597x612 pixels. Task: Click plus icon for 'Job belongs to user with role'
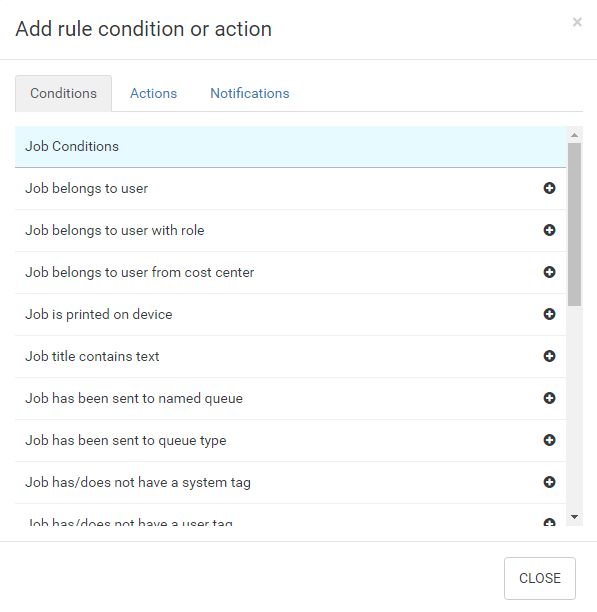[x=549, y=230]
